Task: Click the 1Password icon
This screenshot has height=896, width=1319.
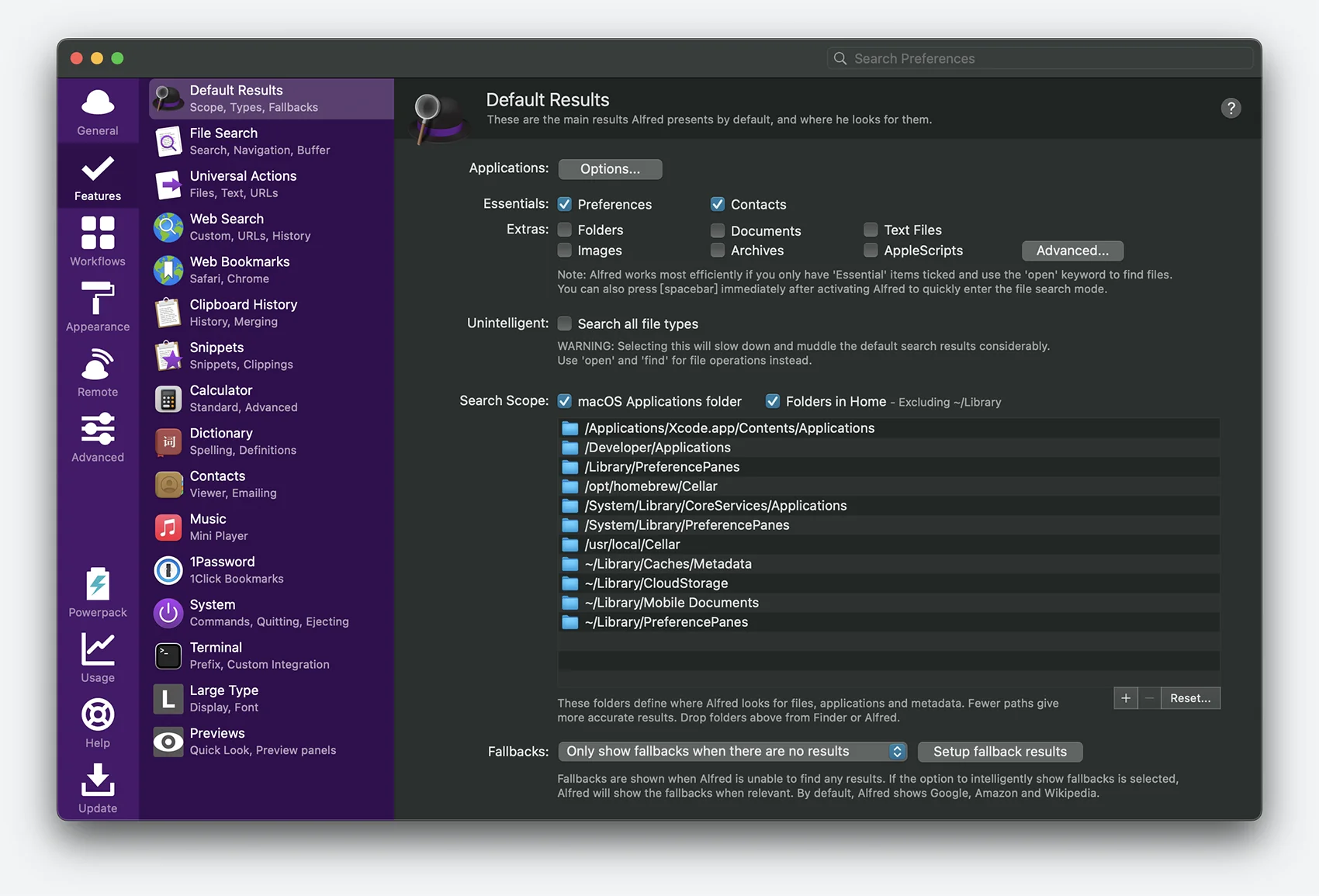Action: (168, 570)
